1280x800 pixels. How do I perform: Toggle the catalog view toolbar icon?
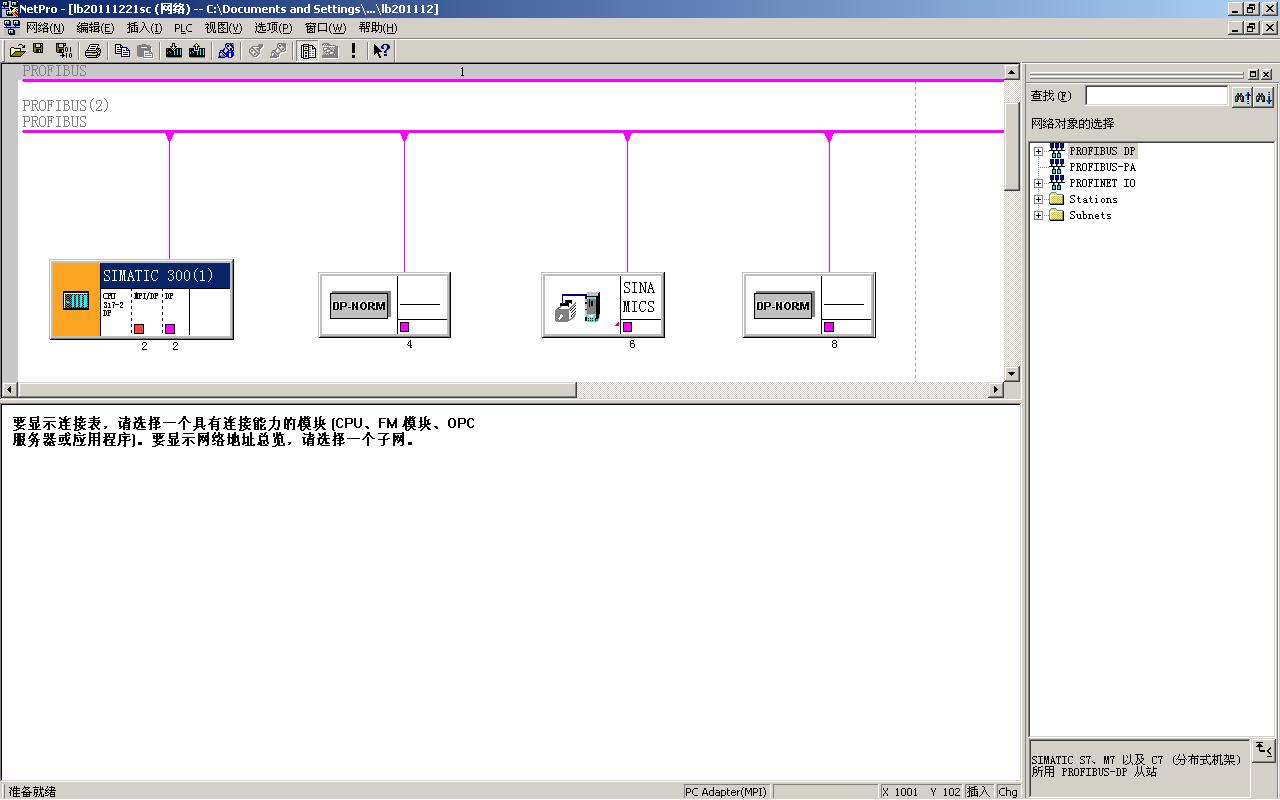(x=308, y=50)
